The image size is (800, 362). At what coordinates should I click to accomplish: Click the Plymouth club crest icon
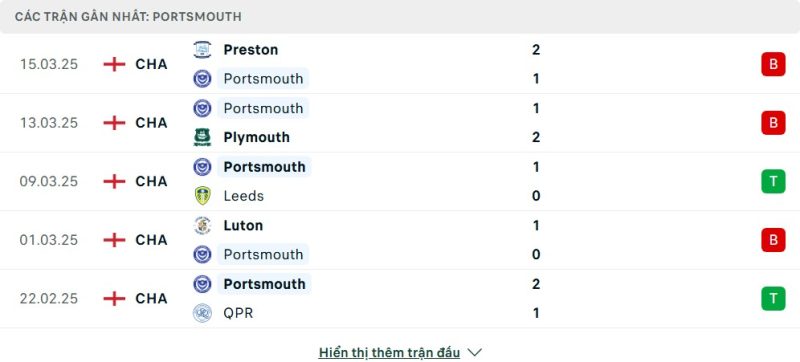tap(203, 137)
